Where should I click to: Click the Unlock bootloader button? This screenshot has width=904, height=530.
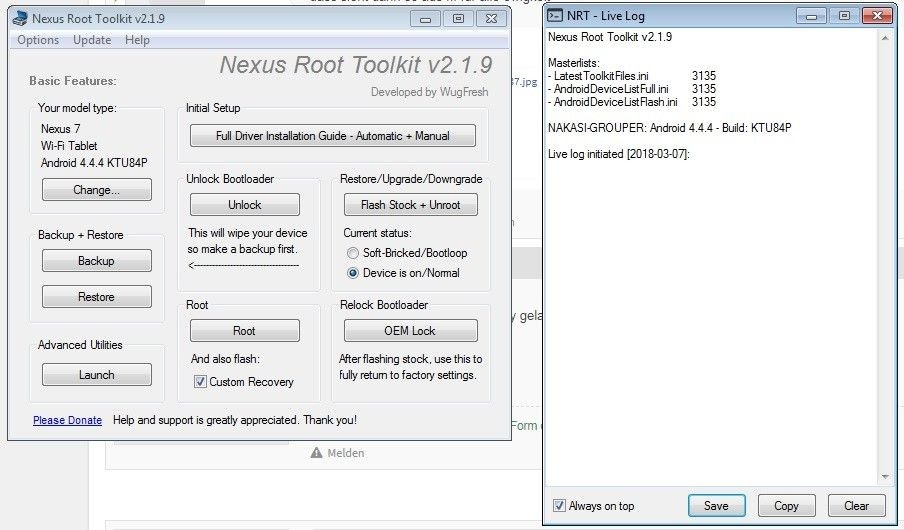pyautogui.click(x=244, y=204)
